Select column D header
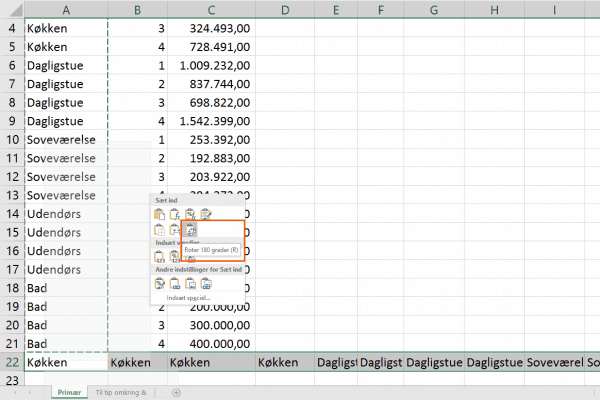 click(284, 9)
